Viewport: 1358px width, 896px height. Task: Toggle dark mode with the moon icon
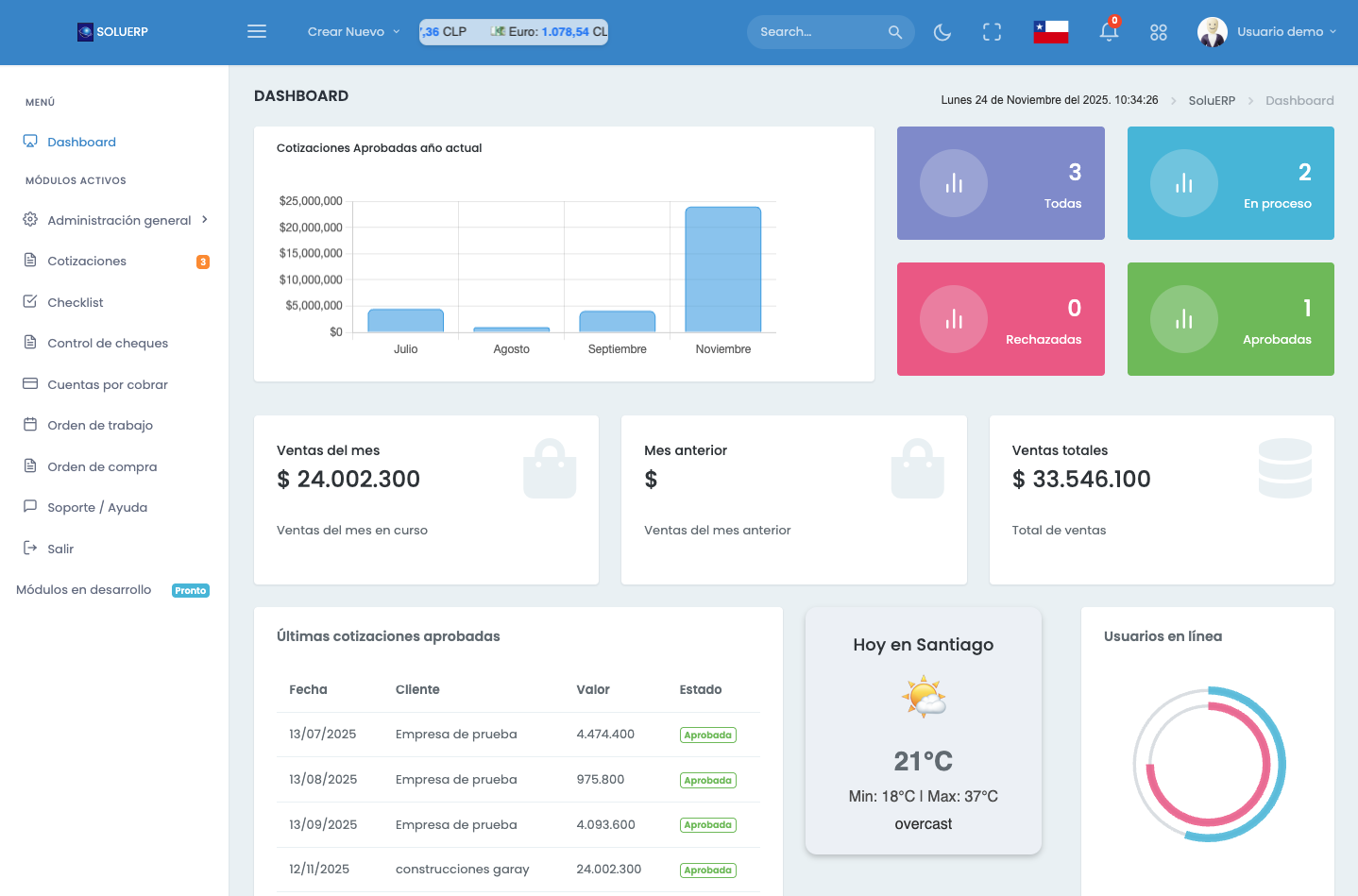pyautogui.click(x=942, y=31)
